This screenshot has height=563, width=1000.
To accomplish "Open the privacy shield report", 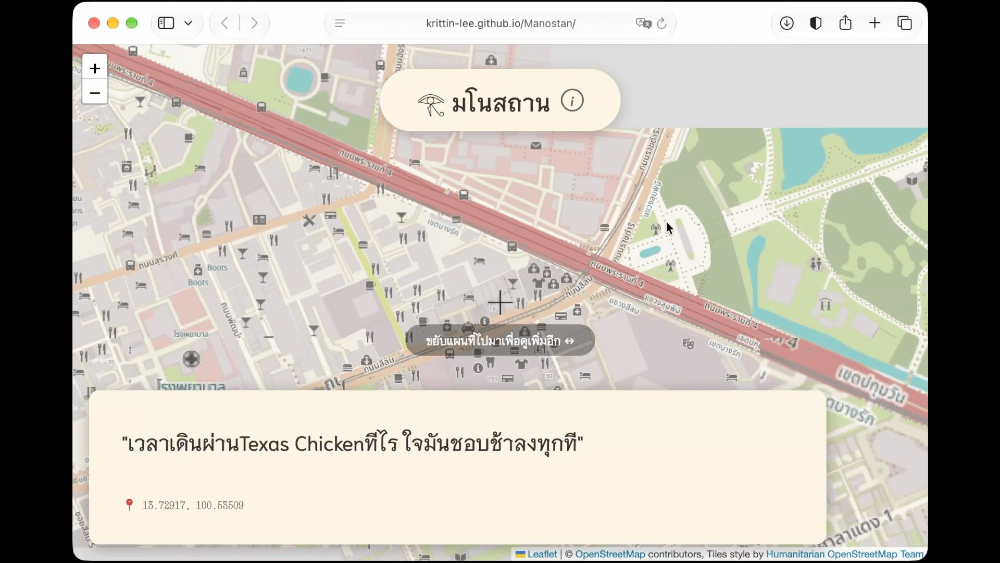I will tap(816, 23).
